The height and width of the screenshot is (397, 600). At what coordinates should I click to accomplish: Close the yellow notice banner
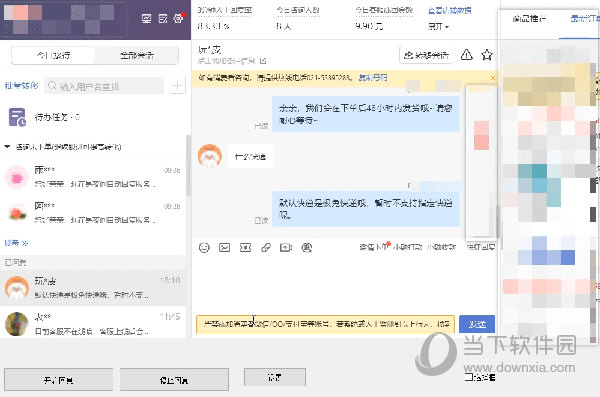tap(493, 78)
